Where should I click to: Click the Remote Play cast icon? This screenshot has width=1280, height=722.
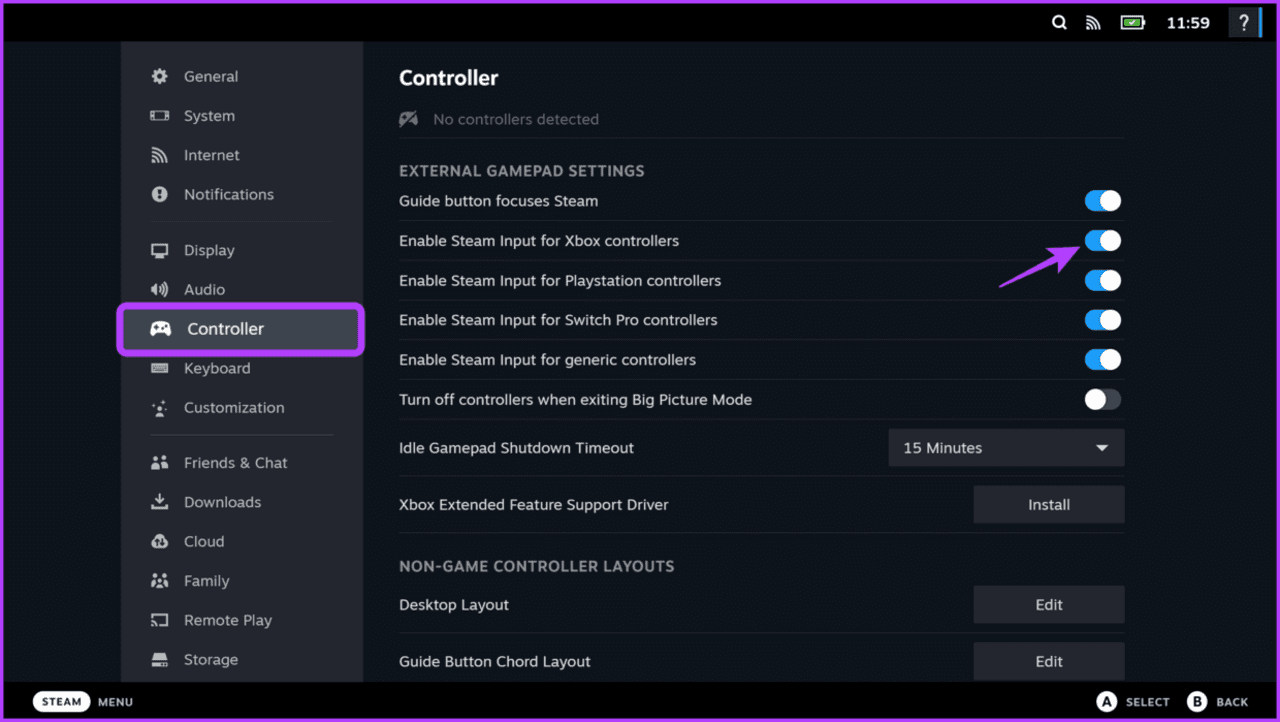[159, 620]
